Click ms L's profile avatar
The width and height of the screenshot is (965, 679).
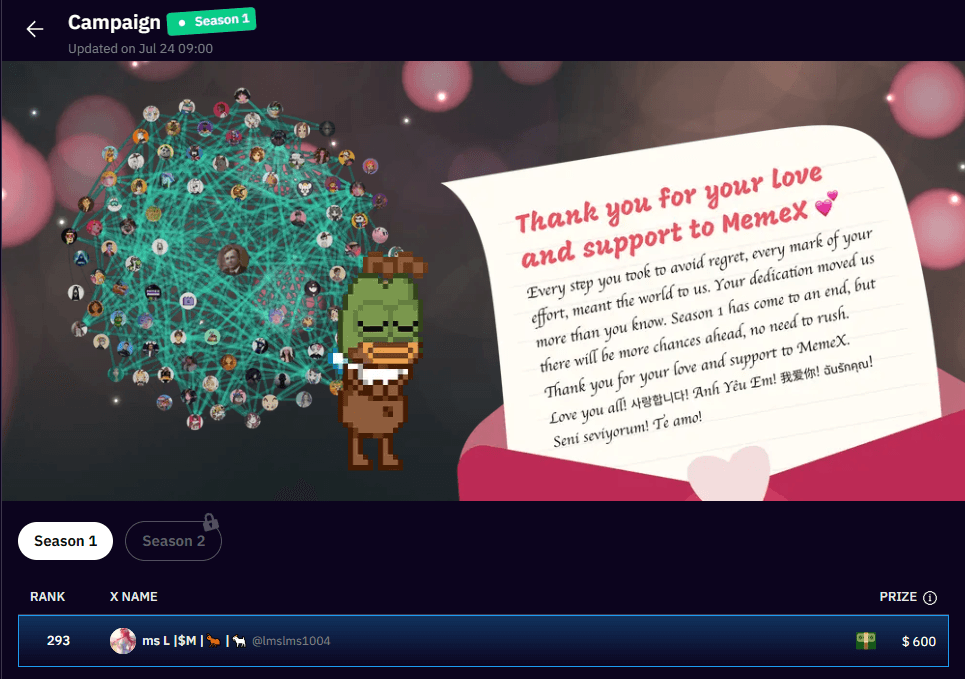(122, 641)
